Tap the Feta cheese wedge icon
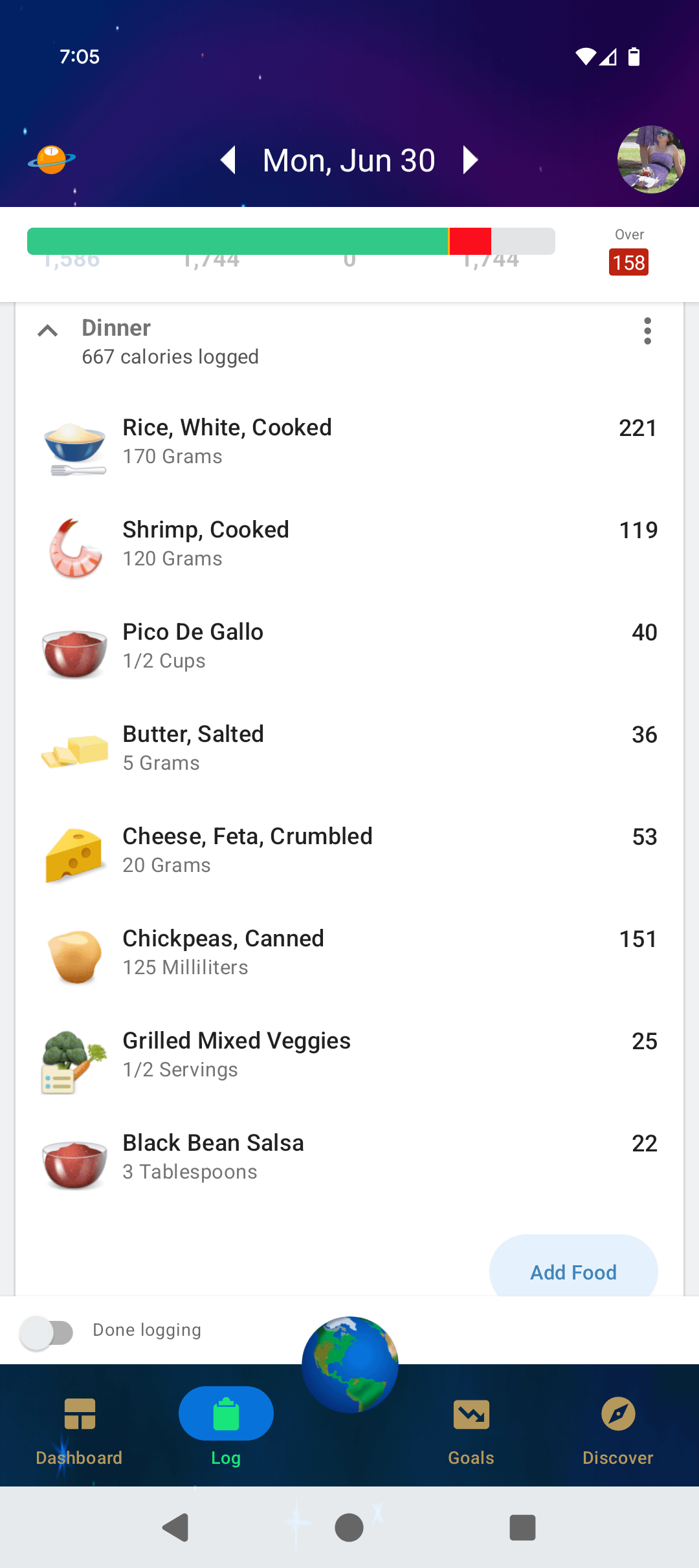Viewport: 699px width, 1568px height. tap(75, 854)
